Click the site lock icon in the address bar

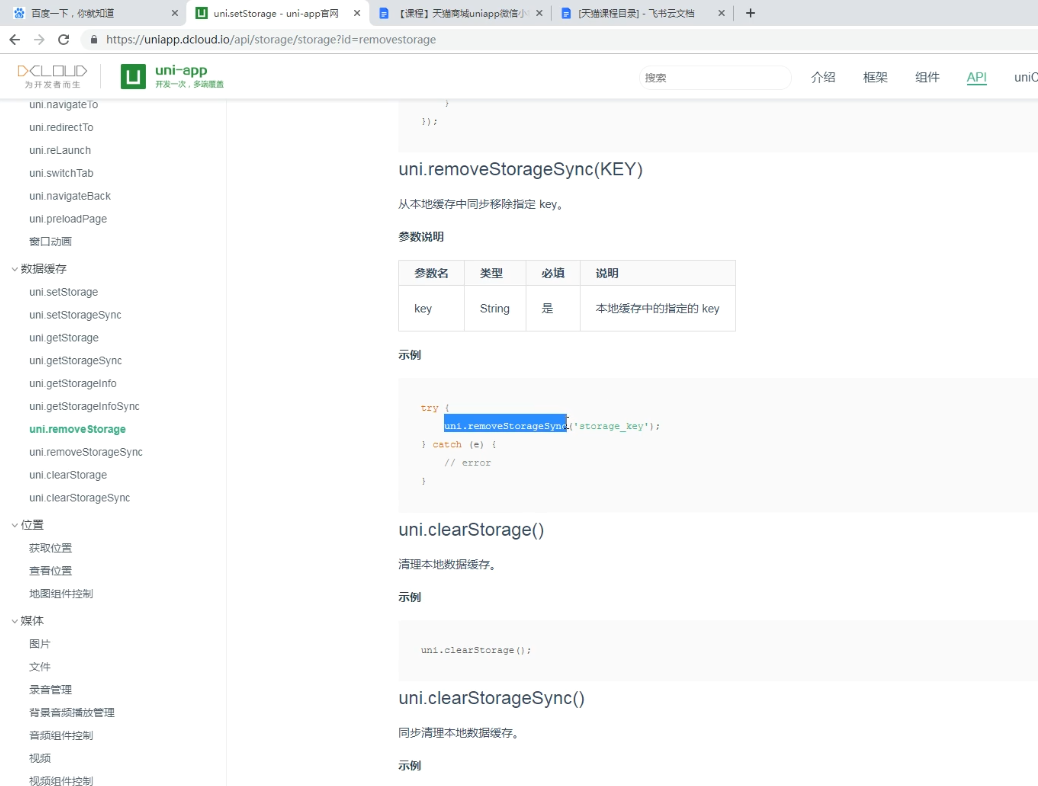(94, 40)
